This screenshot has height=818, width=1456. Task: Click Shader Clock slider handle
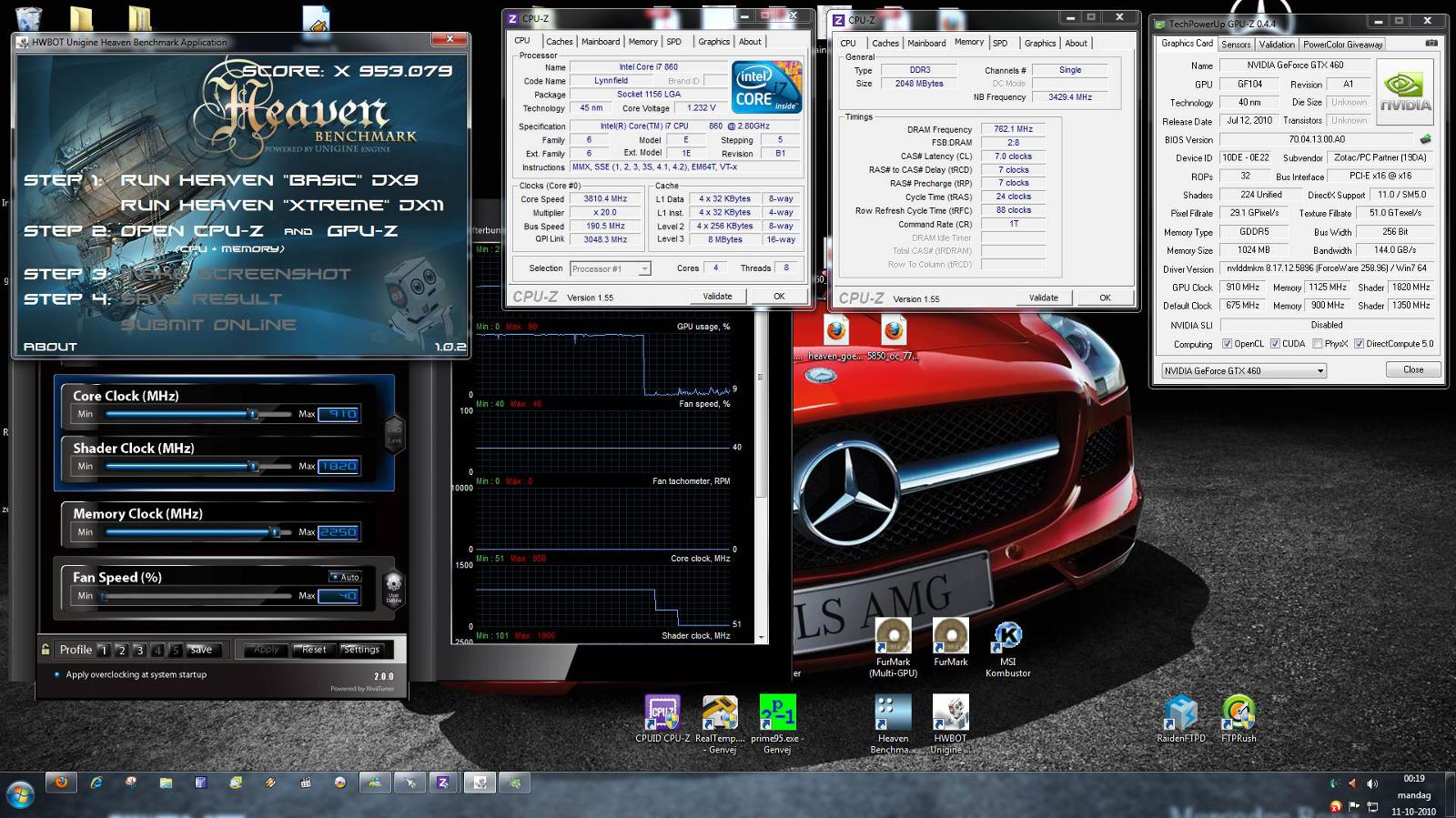click(x=253, y=466)
